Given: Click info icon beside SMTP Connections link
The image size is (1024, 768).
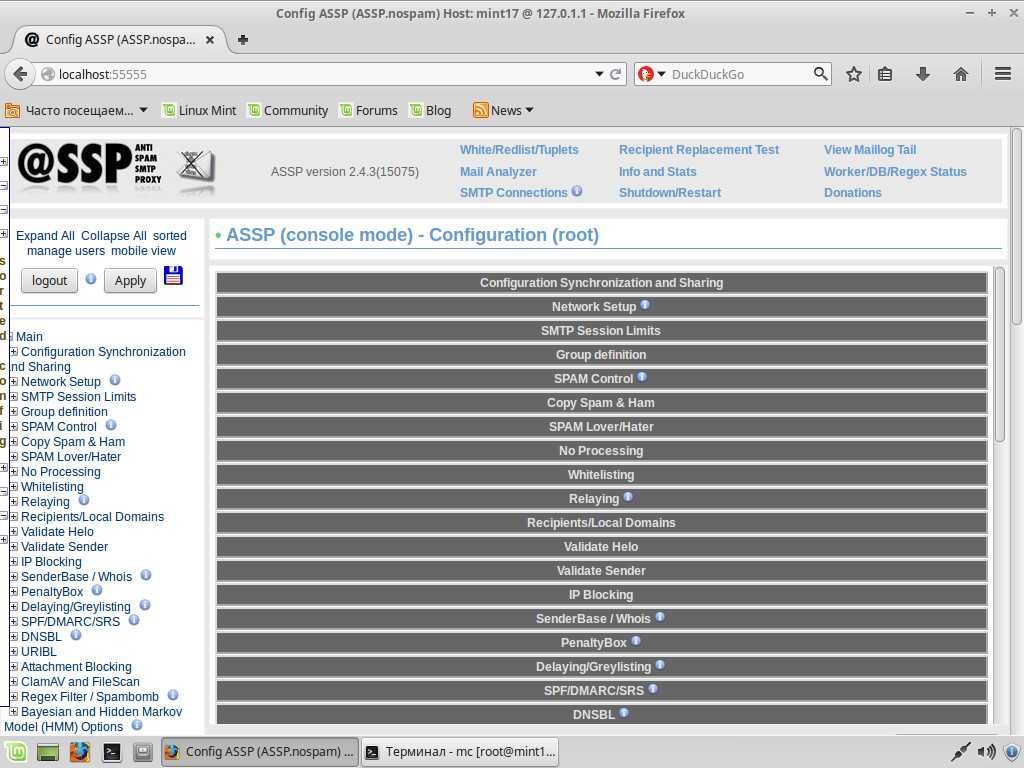Looking at the screenshot, I should (577, 192).
